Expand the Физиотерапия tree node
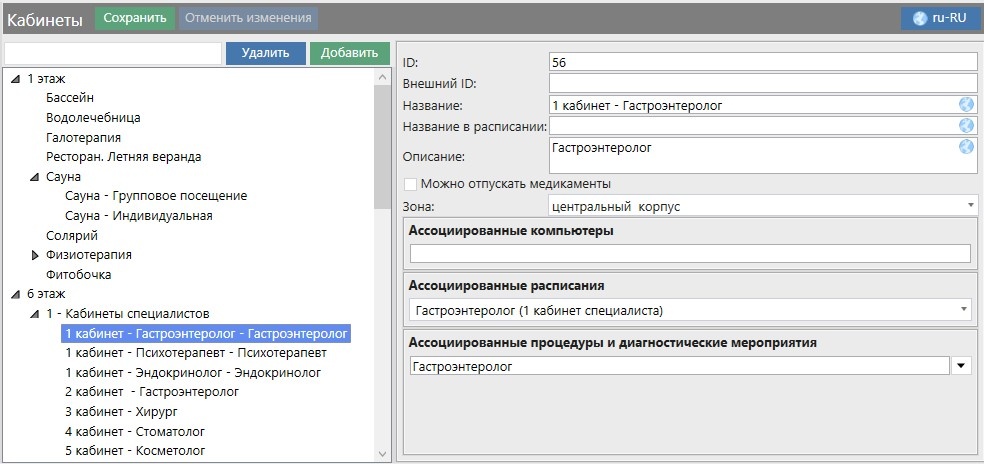This screenshot has width=984, height=464. click(35, 255)
